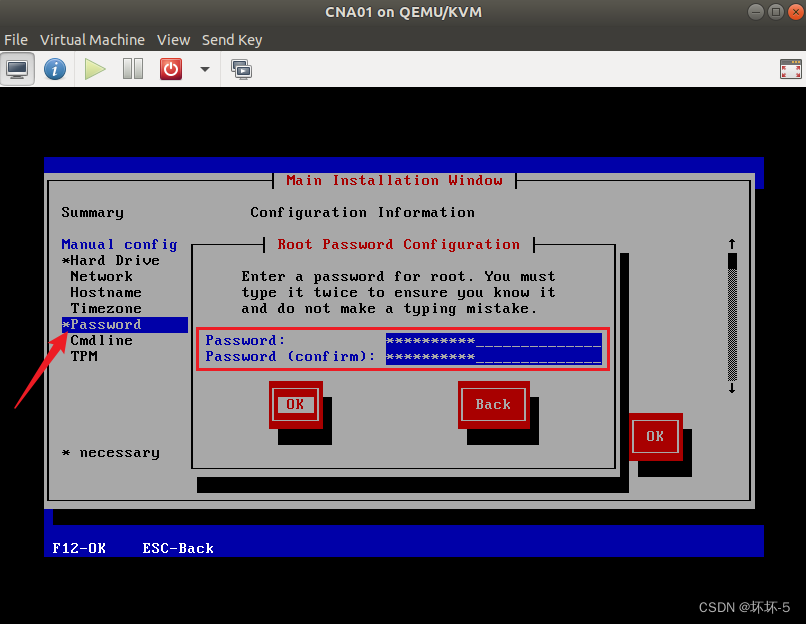Open VM snapshots with the dual-screen icon
The width and height of the screenshot is (806, 624).
(240, 69)
